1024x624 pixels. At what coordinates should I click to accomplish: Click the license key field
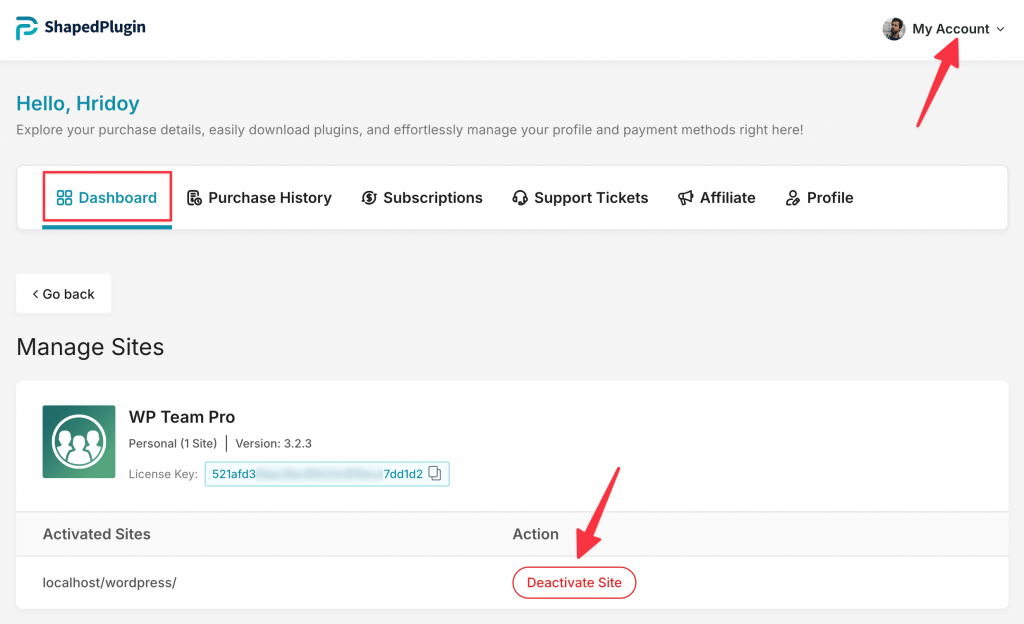[x=327, y=474]
